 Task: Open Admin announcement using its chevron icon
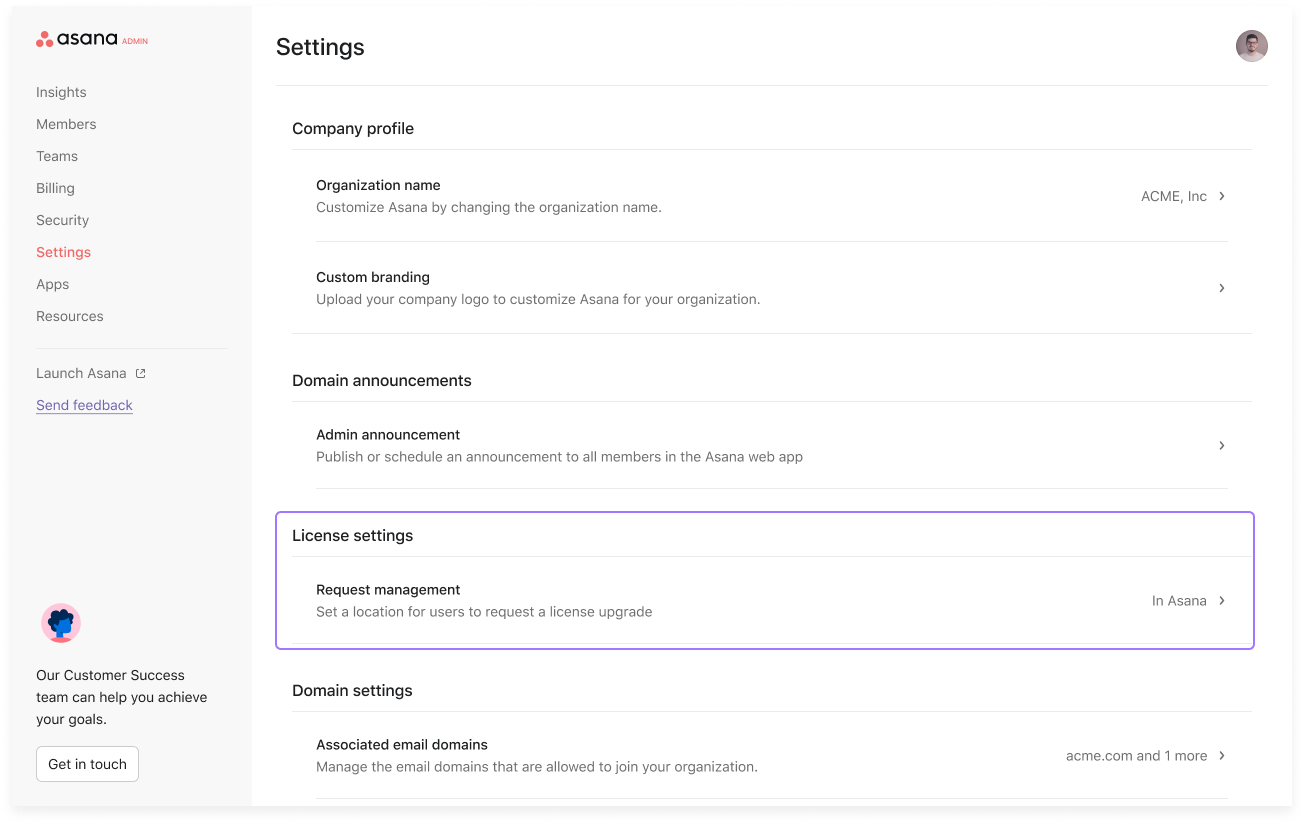[x=1221, y=445]
